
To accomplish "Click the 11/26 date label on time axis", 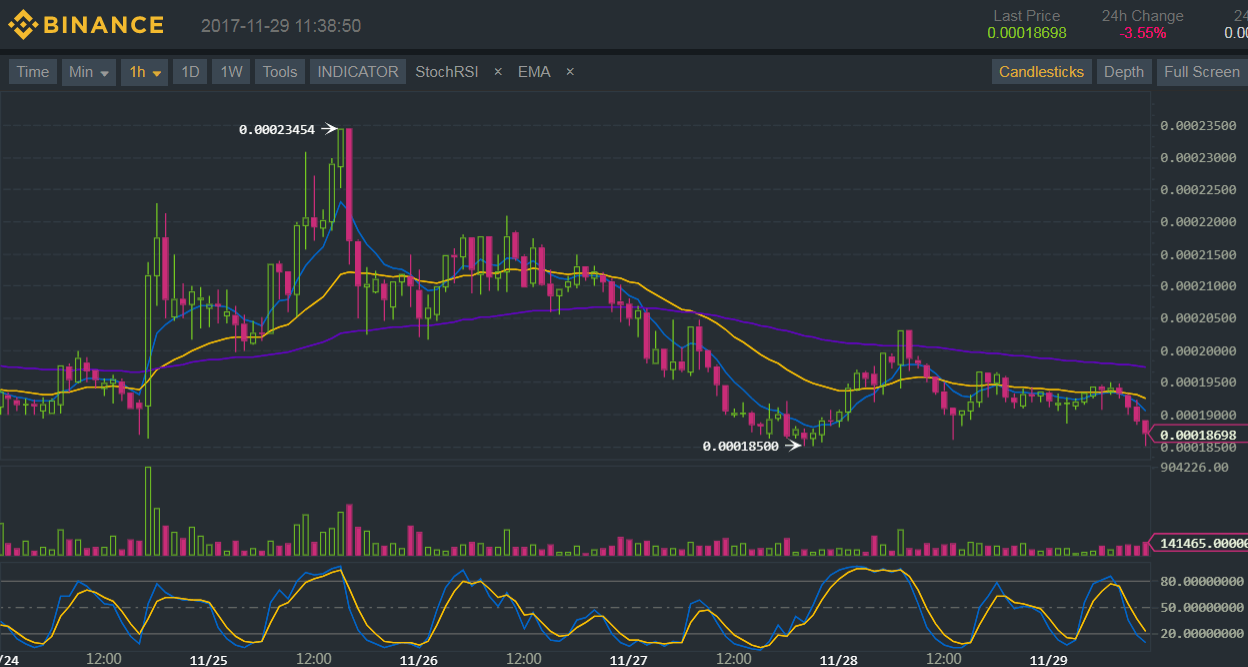I will (x=418, y=660).
